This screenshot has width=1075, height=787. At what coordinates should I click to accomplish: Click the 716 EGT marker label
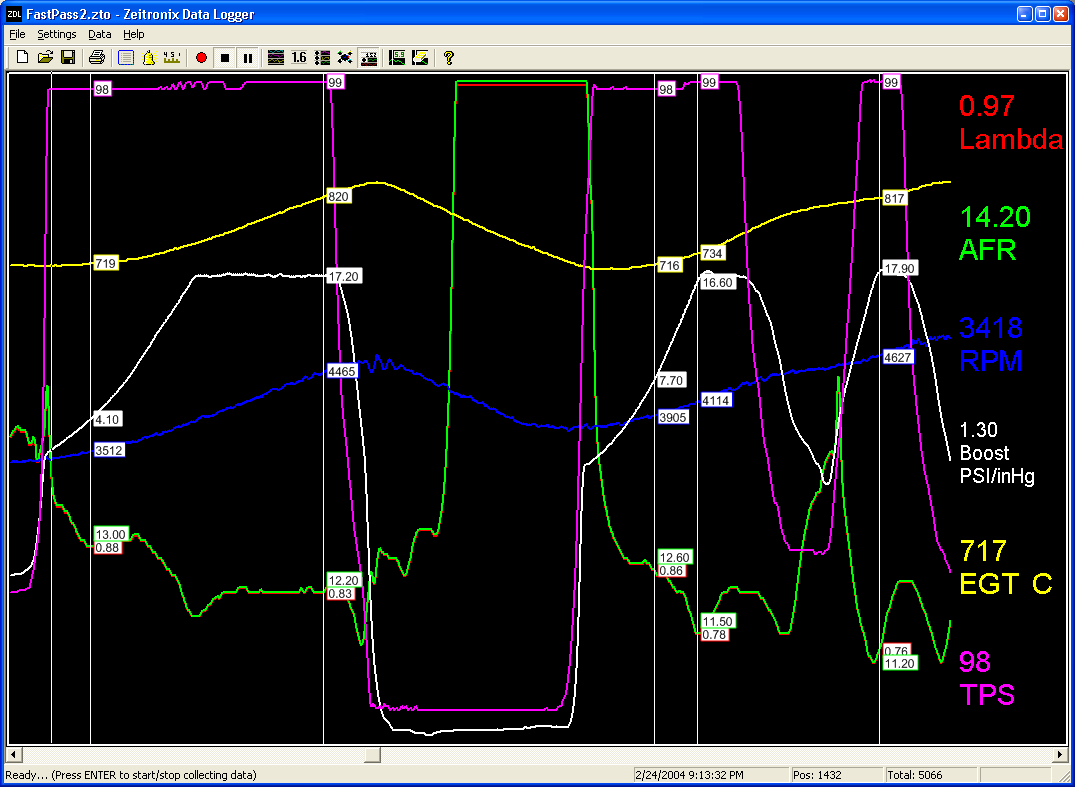pyautogui.click(x=671, y=264)
